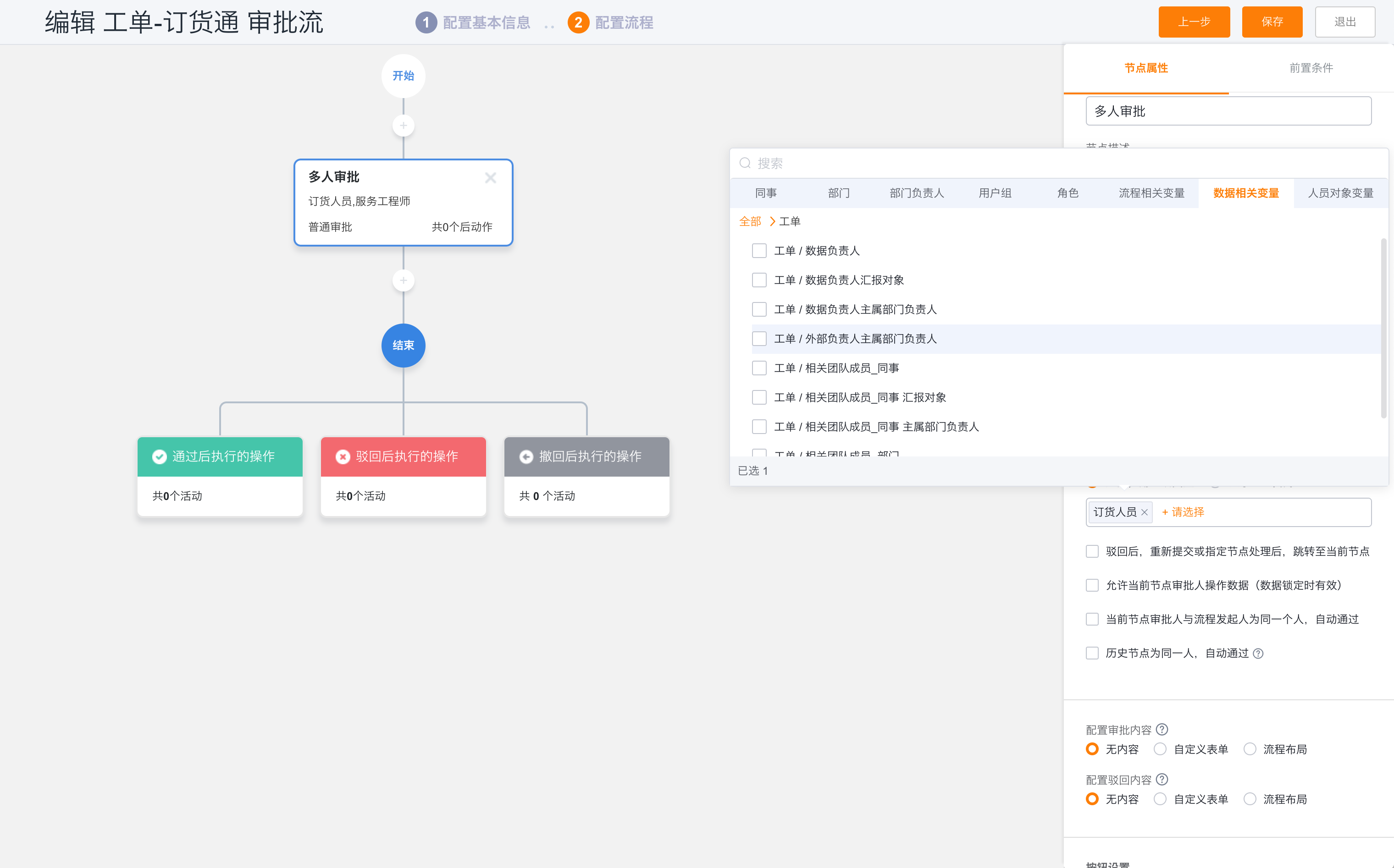
Task: Click the green checkmark icon on 通过后执行的操作
Action: point(159,456)
